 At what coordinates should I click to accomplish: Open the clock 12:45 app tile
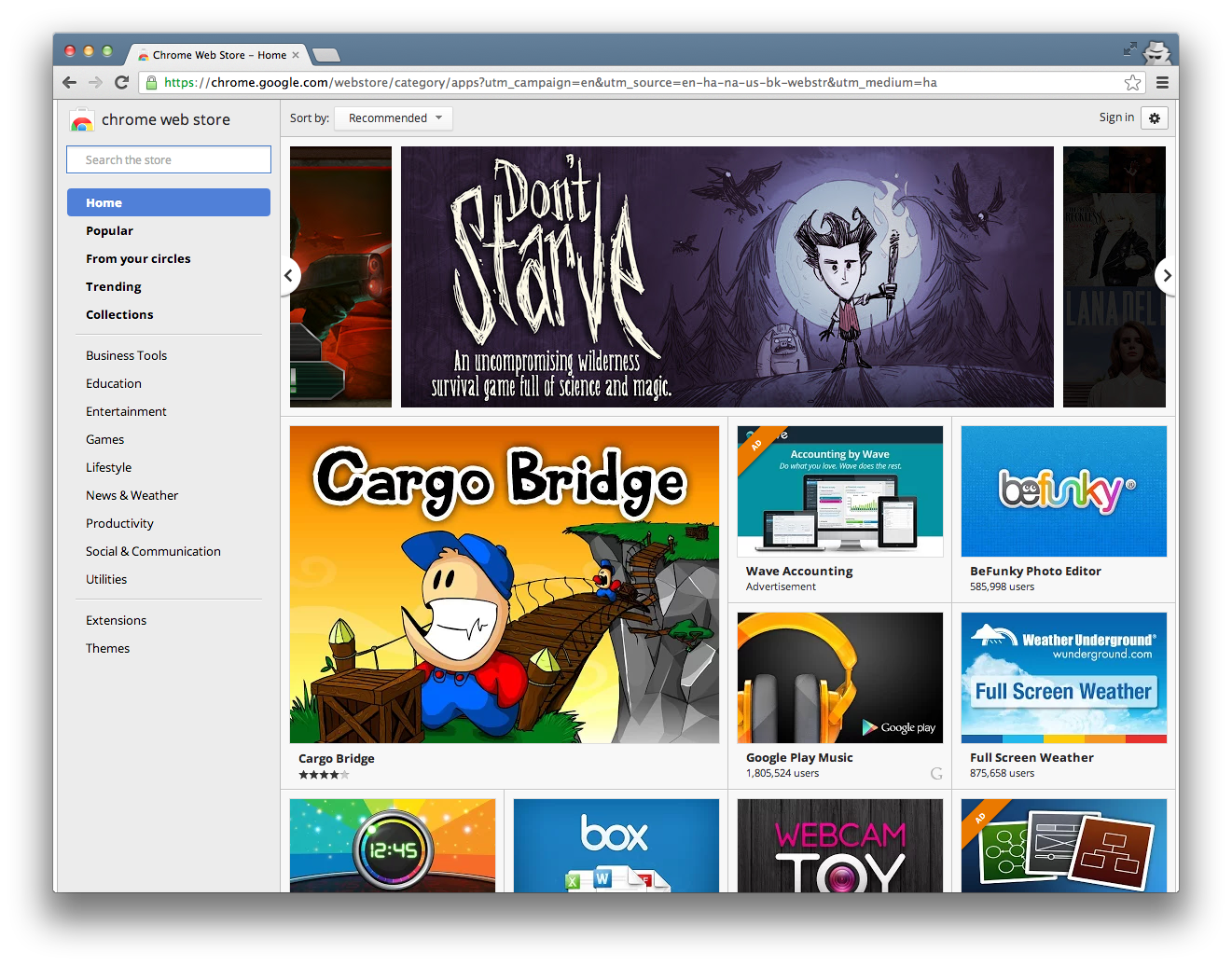click(x=393, y=846)
